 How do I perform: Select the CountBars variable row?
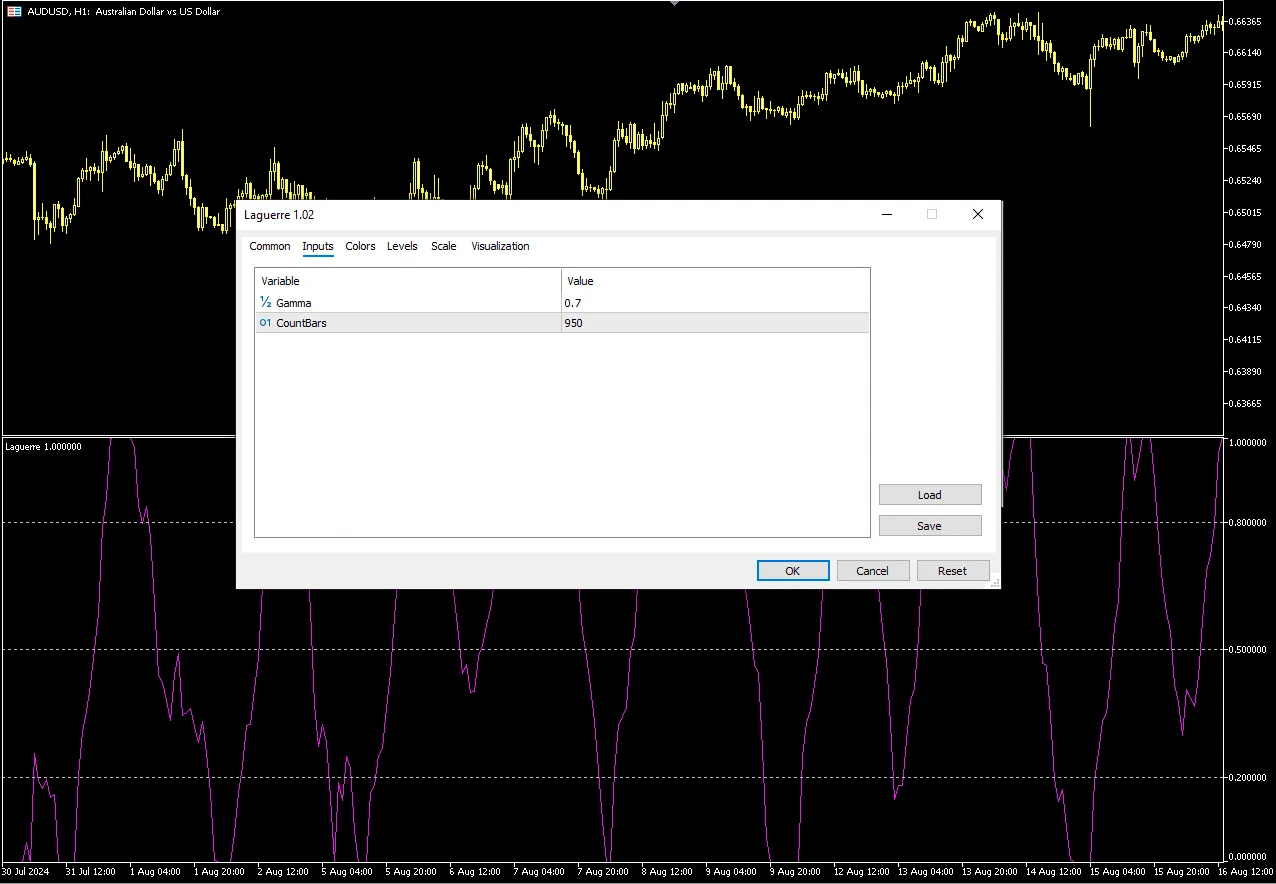coord(562,323)
